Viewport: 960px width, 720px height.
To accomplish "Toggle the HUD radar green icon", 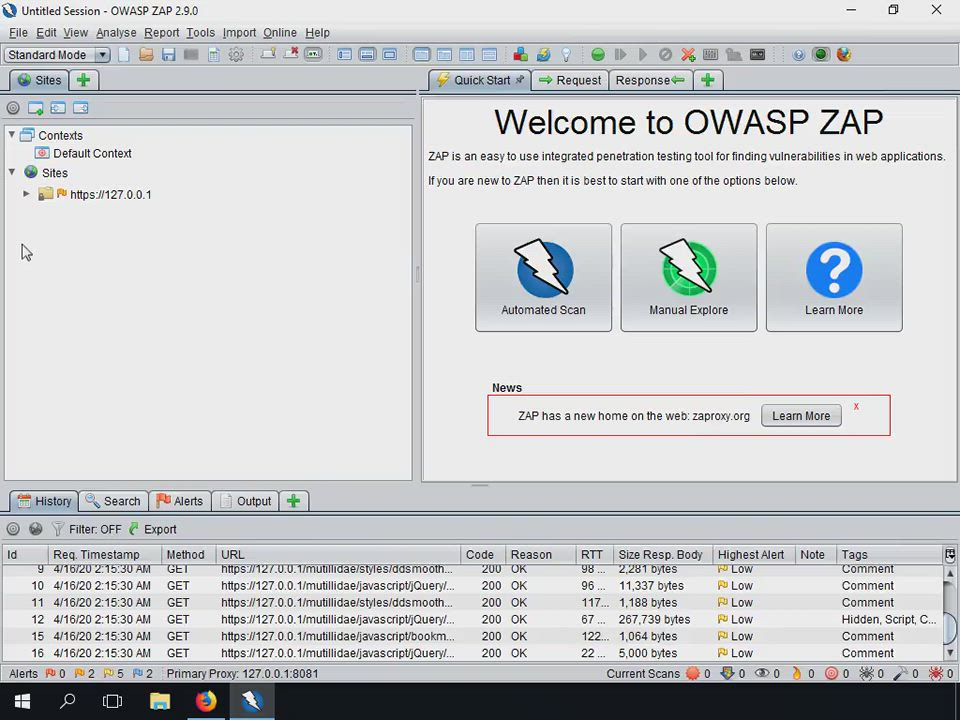I will [x=821, y=55].
